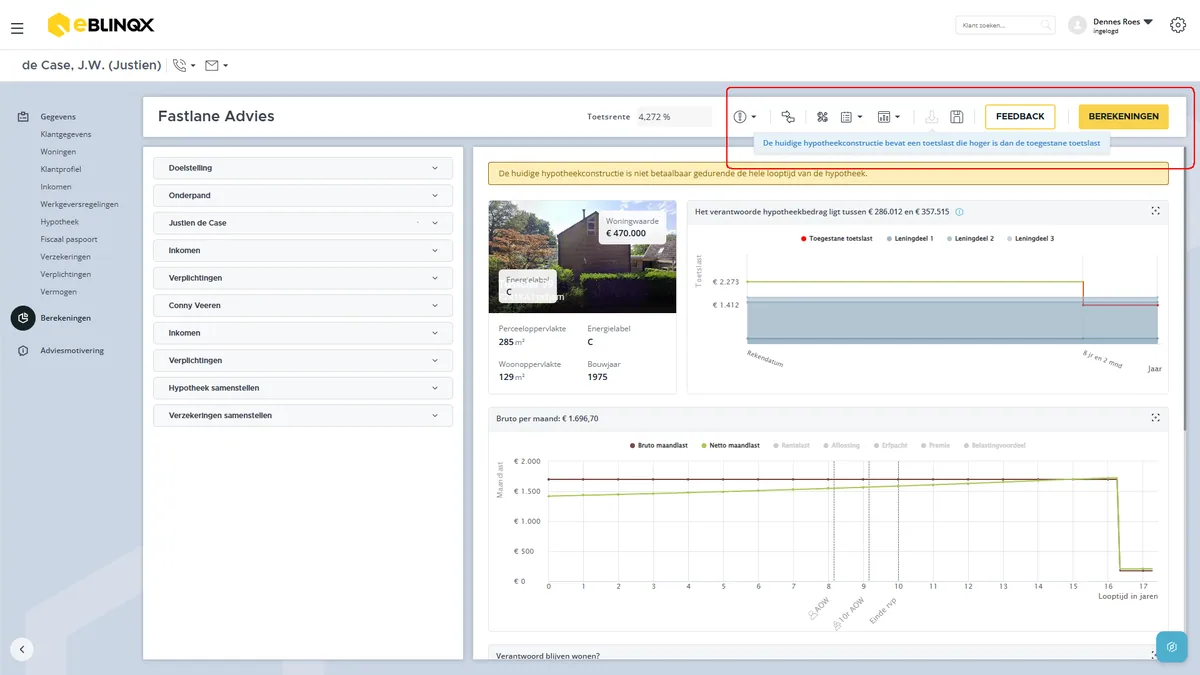Open the chart report dropdown icon
1200x675 pixels.
point(889,117)
